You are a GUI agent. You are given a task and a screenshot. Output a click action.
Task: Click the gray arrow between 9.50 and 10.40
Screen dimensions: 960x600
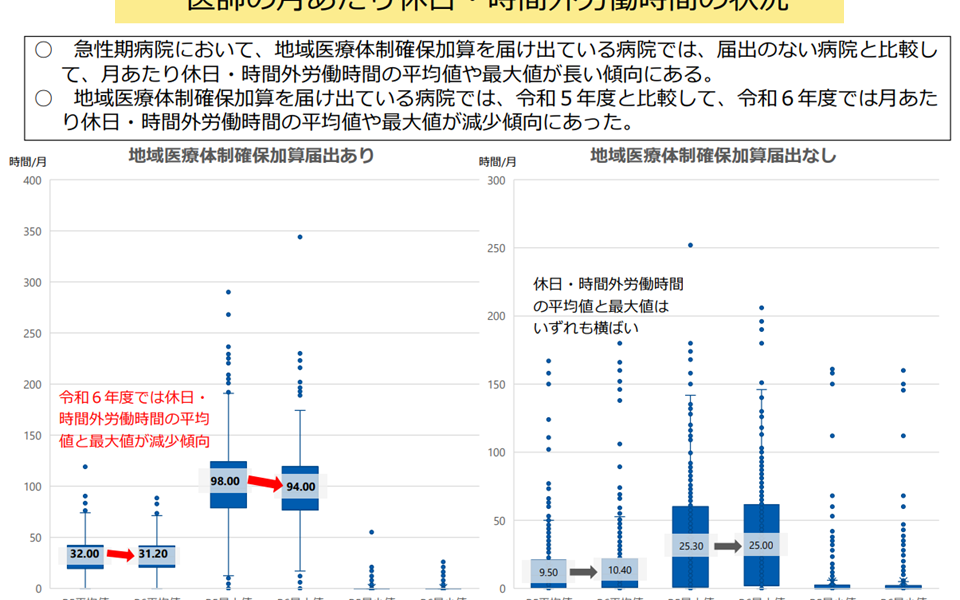click(x=582, y=573)
